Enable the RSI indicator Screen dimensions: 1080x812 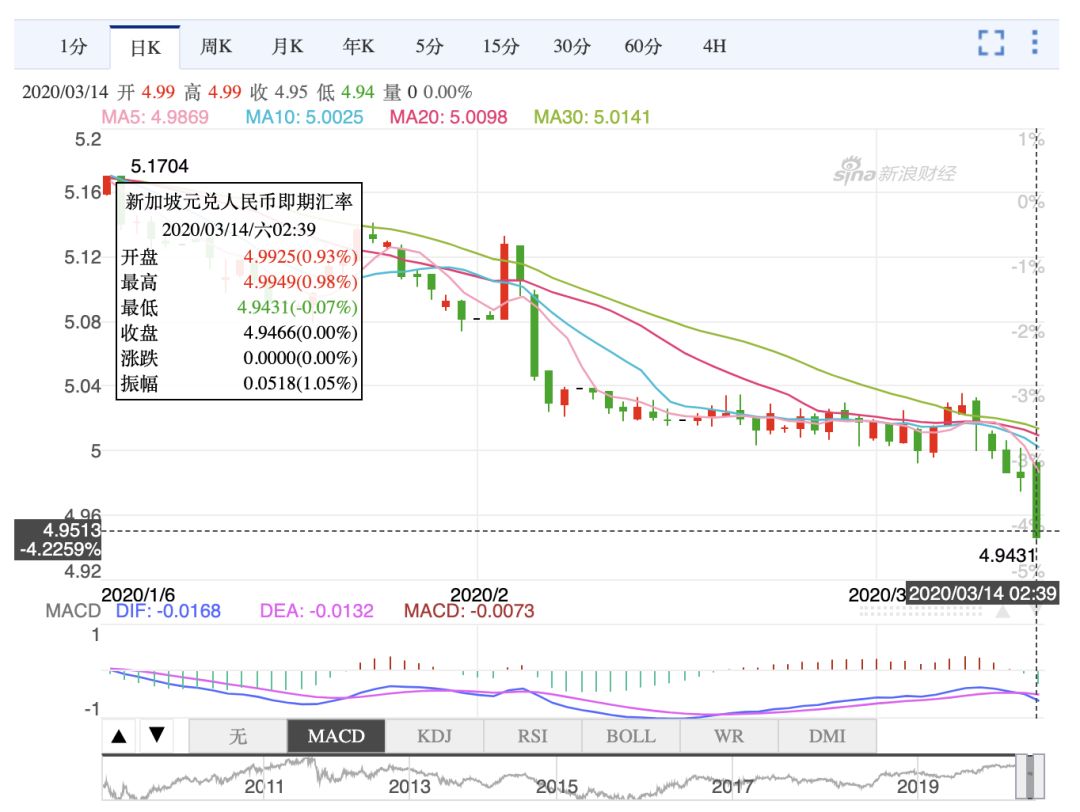[532, 737]
